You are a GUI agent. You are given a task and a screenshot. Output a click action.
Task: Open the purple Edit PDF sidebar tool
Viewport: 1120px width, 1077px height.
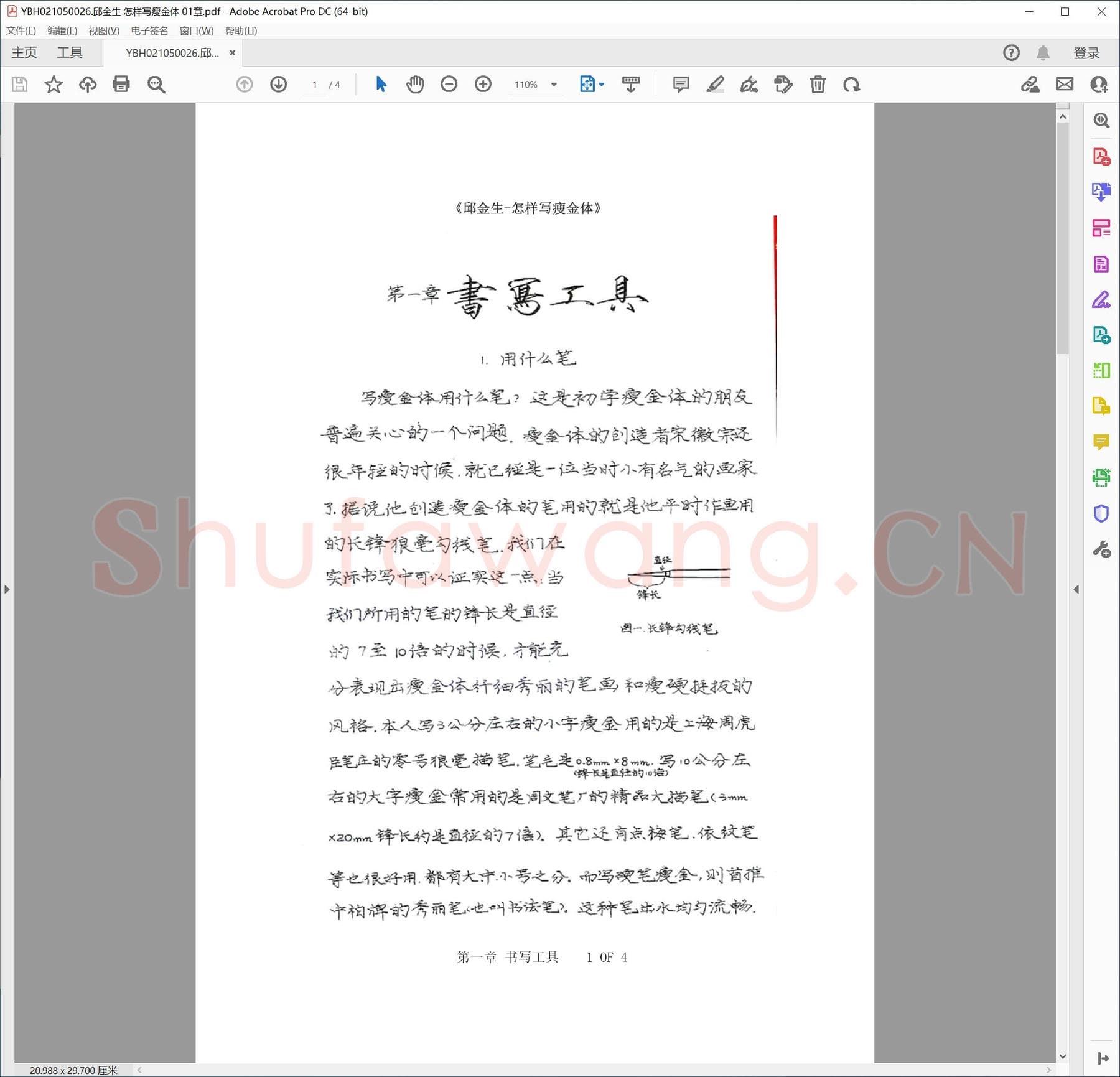pos(1101,264)
